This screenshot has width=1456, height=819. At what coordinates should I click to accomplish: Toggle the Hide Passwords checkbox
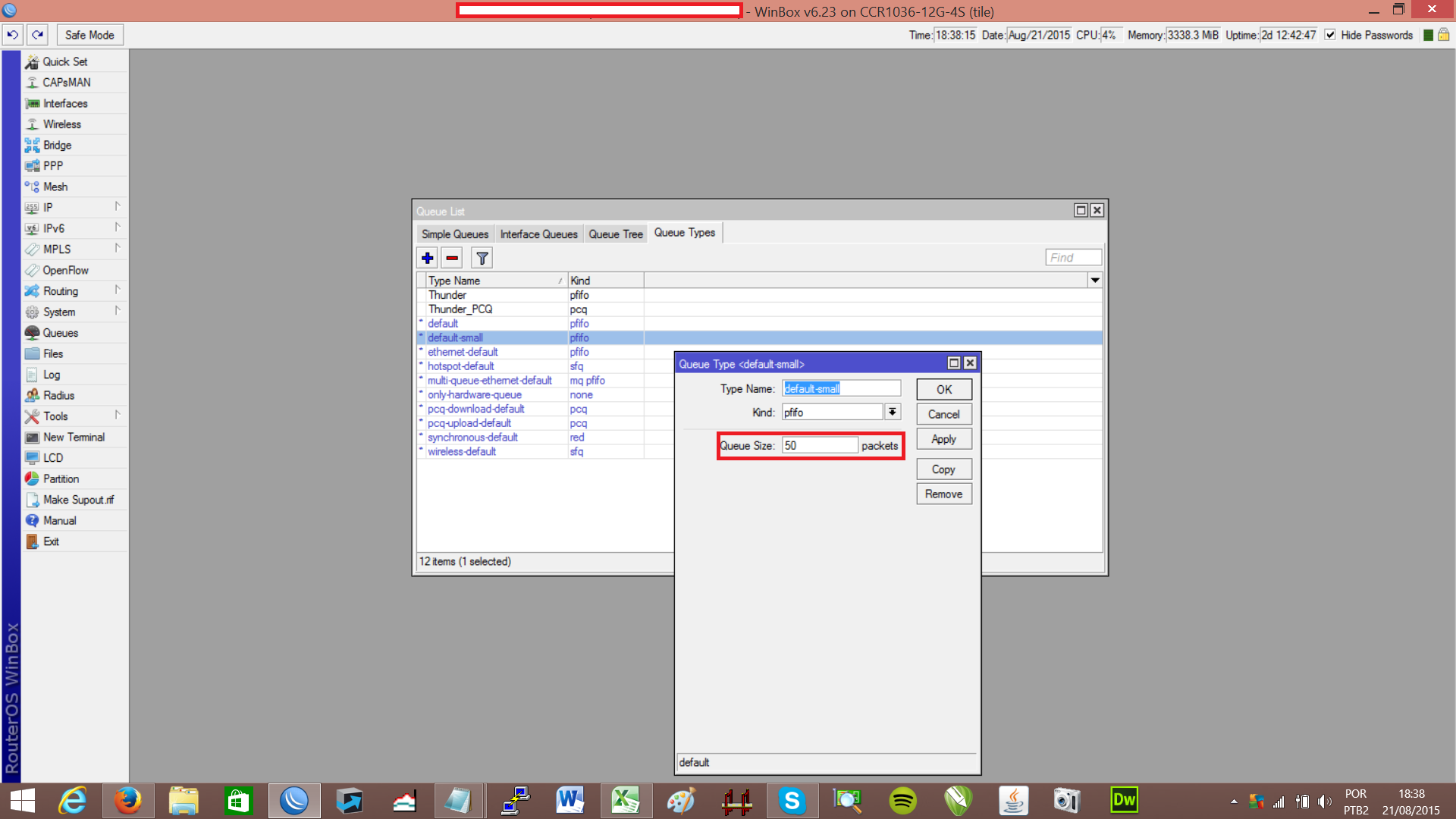(x=1330, y=35)
